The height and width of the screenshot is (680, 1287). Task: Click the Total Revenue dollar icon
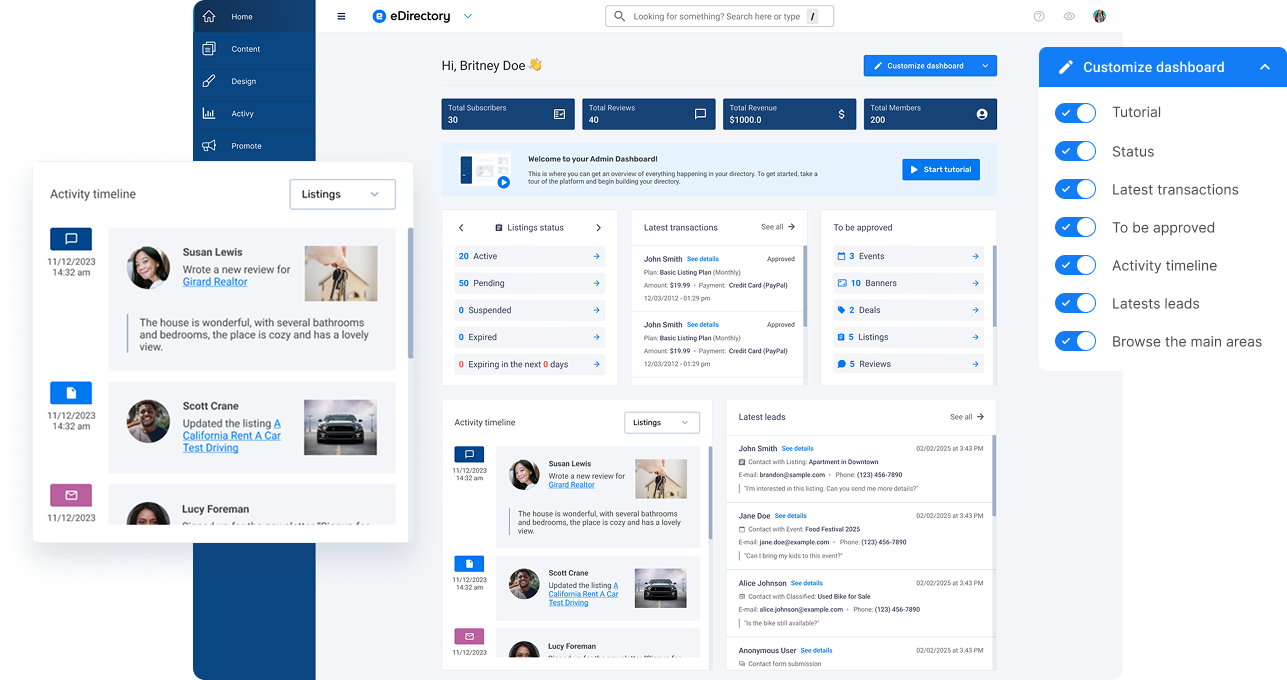(841, 114)
